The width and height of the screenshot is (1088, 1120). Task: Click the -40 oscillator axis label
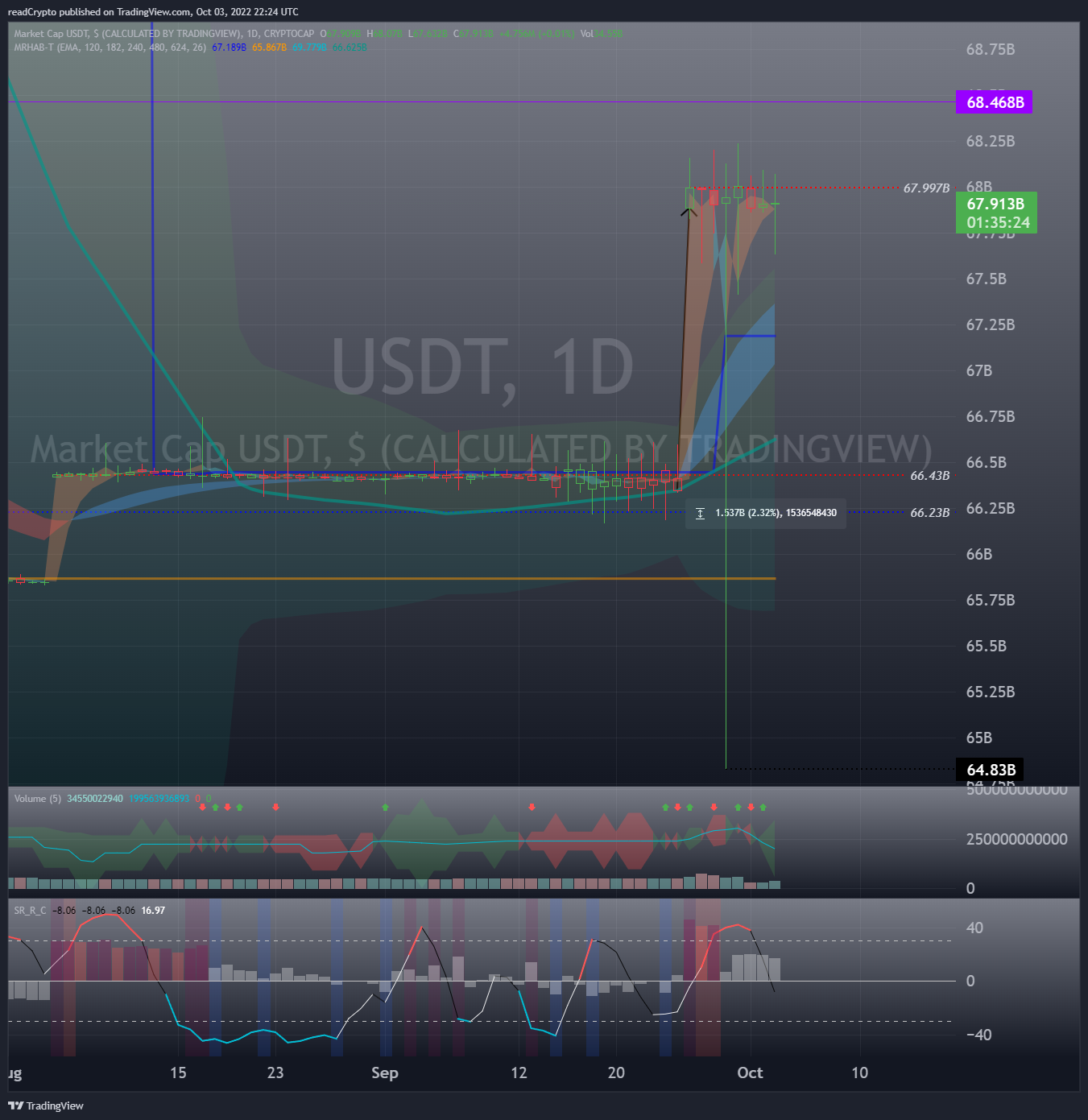click(978, 1035)
